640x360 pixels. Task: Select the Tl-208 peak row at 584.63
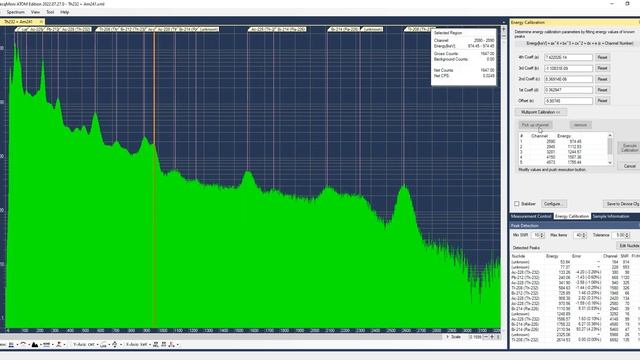tap(575, 288)
